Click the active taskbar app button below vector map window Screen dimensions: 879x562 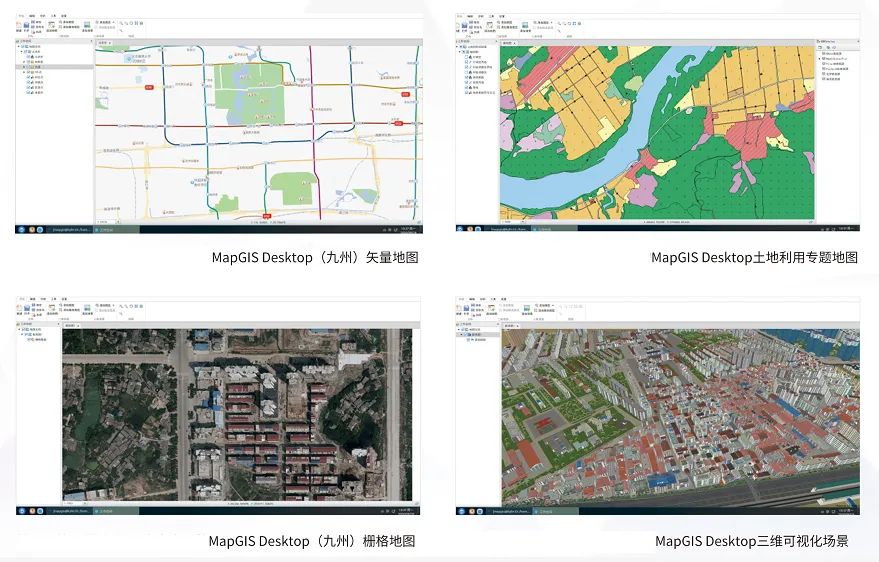117,230
